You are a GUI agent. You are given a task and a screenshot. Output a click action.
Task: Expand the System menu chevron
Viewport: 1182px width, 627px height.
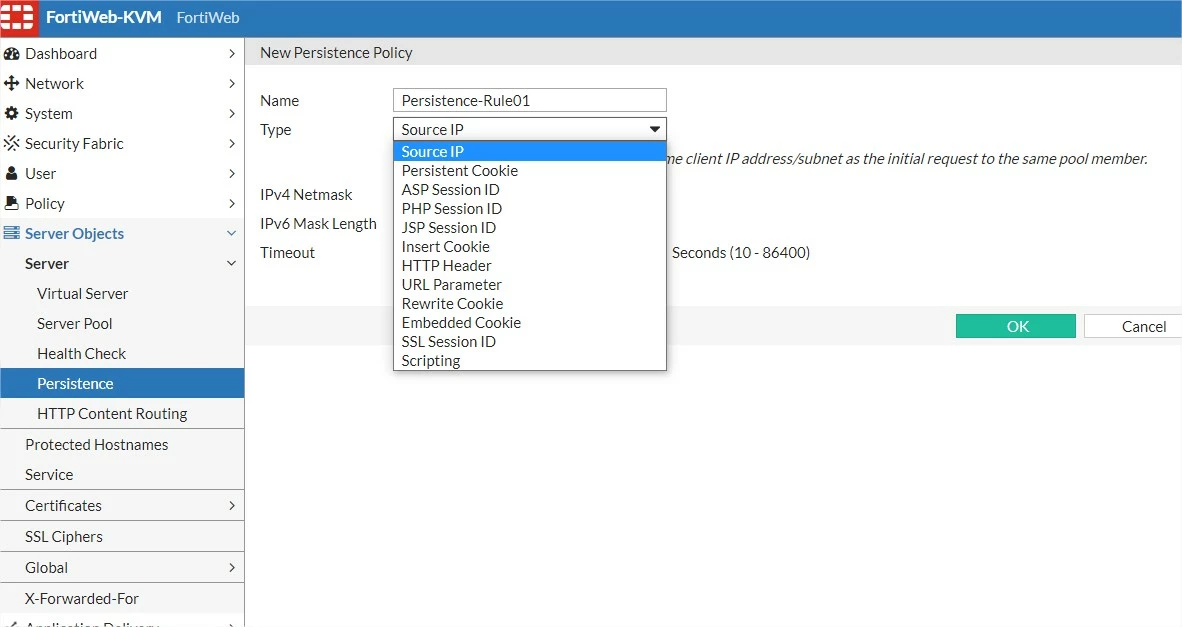click(x=231, y=114)
